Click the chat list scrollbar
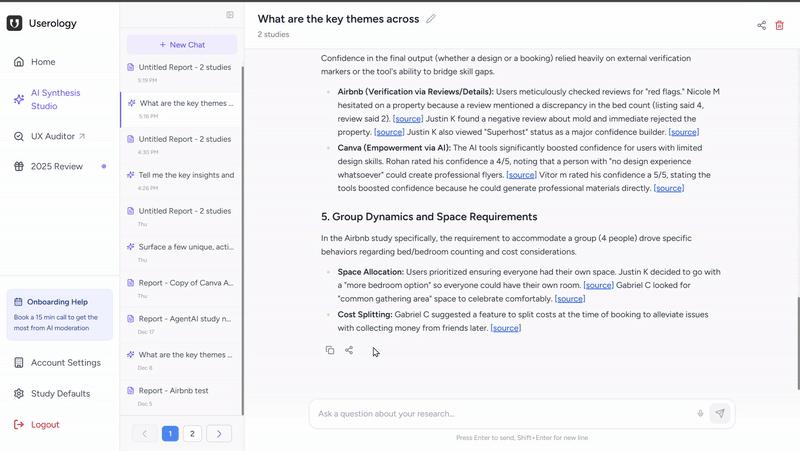Image resolution: width=800 pixels, height=451 pixels. click(x=242, y=240)
